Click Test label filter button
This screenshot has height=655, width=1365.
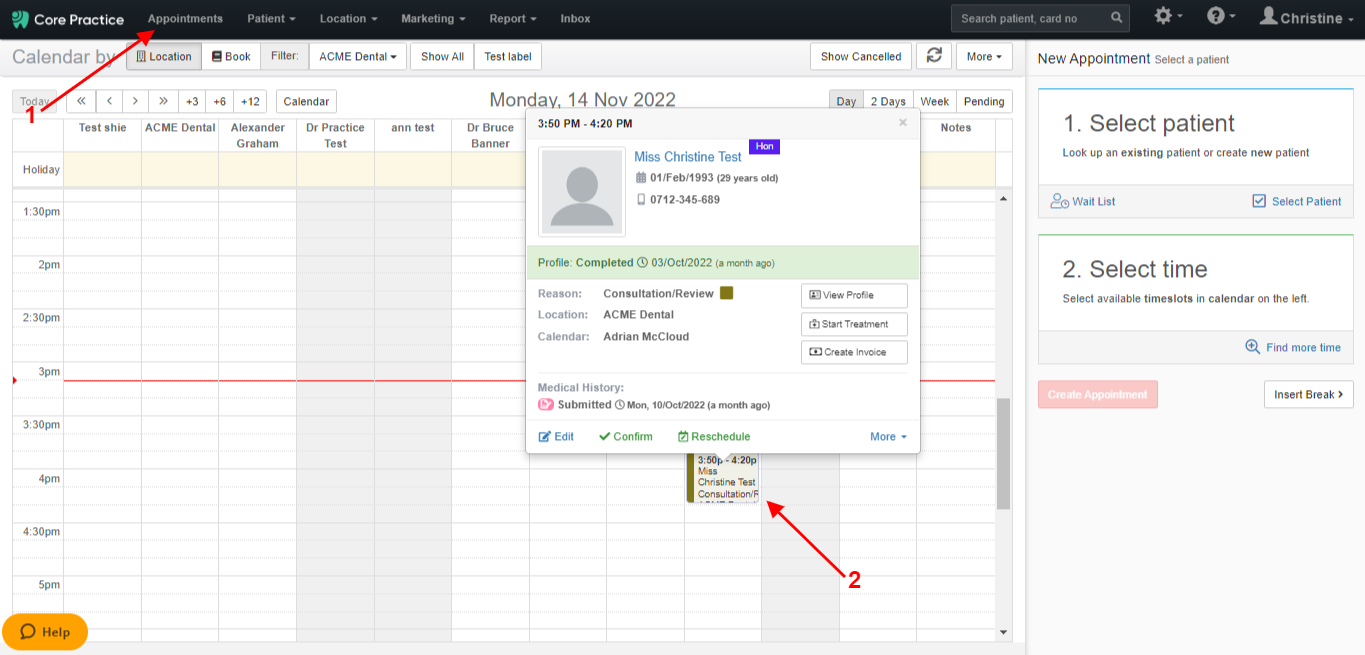coord(508,56)
